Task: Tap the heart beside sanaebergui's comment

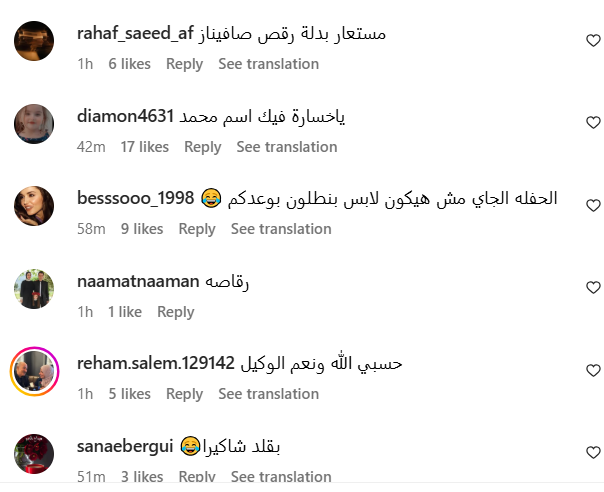Action: 593,452
